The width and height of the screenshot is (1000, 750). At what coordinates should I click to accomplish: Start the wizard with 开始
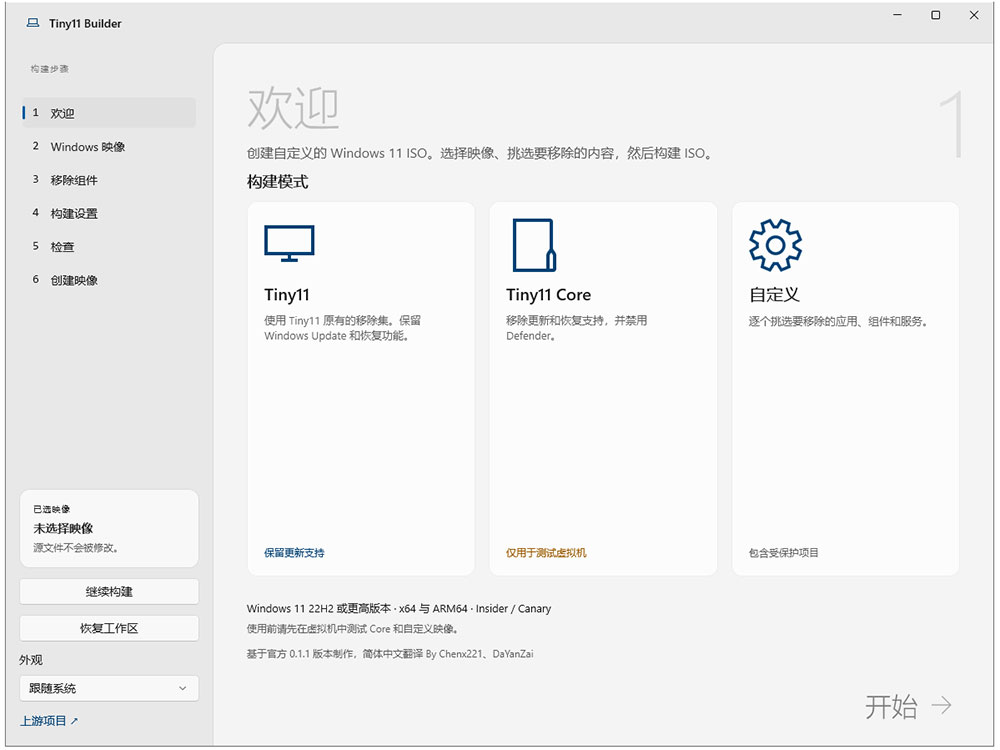click(908, 706)
